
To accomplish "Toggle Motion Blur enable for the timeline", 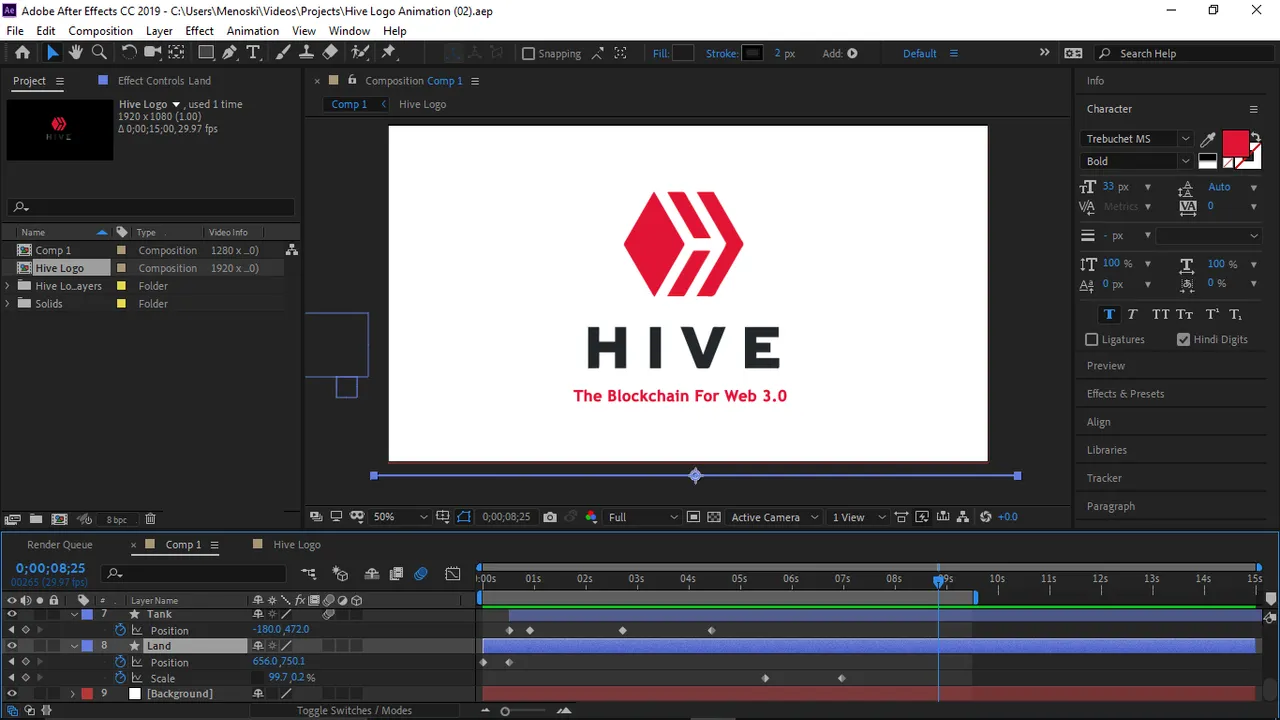I will pos(421,574).
